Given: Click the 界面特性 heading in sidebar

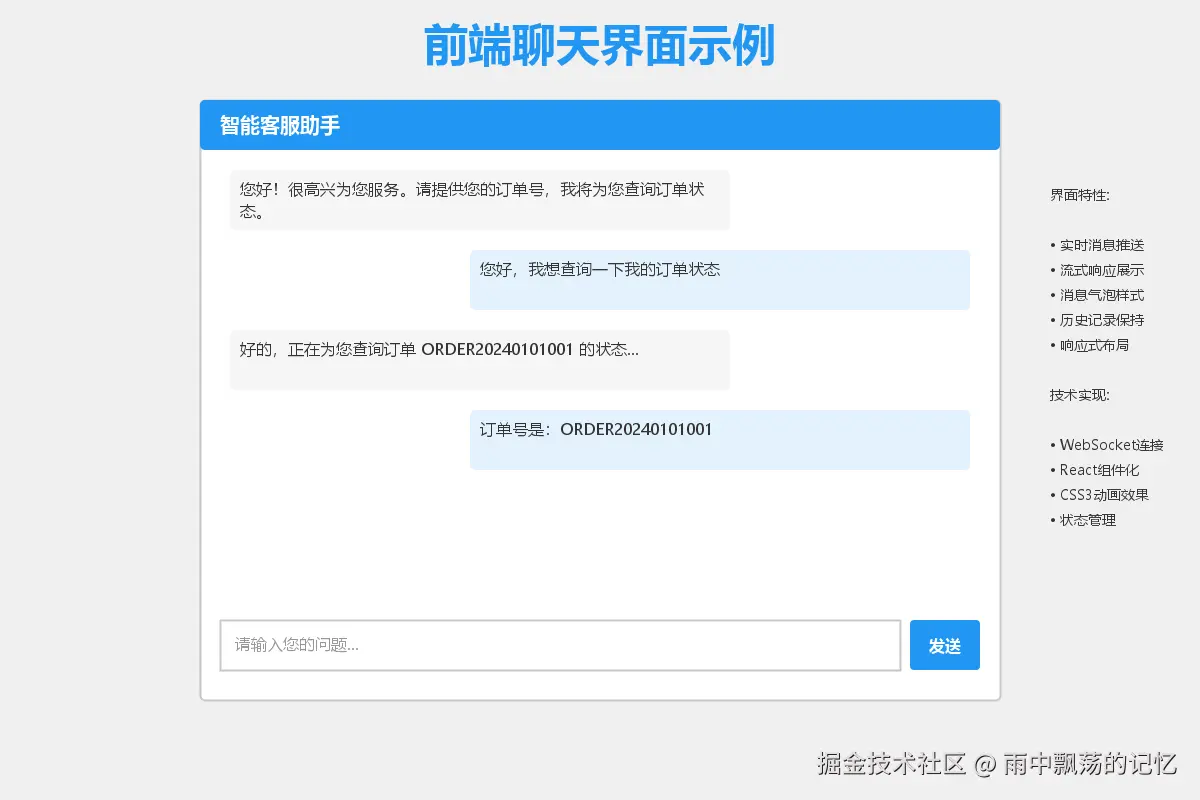Looking at the screenshot, I should tap(1080, 195).
